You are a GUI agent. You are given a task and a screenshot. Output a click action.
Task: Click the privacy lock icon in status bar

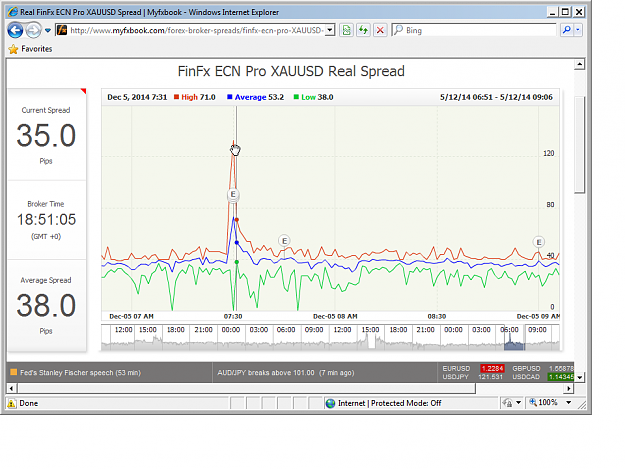click(507, 403)
